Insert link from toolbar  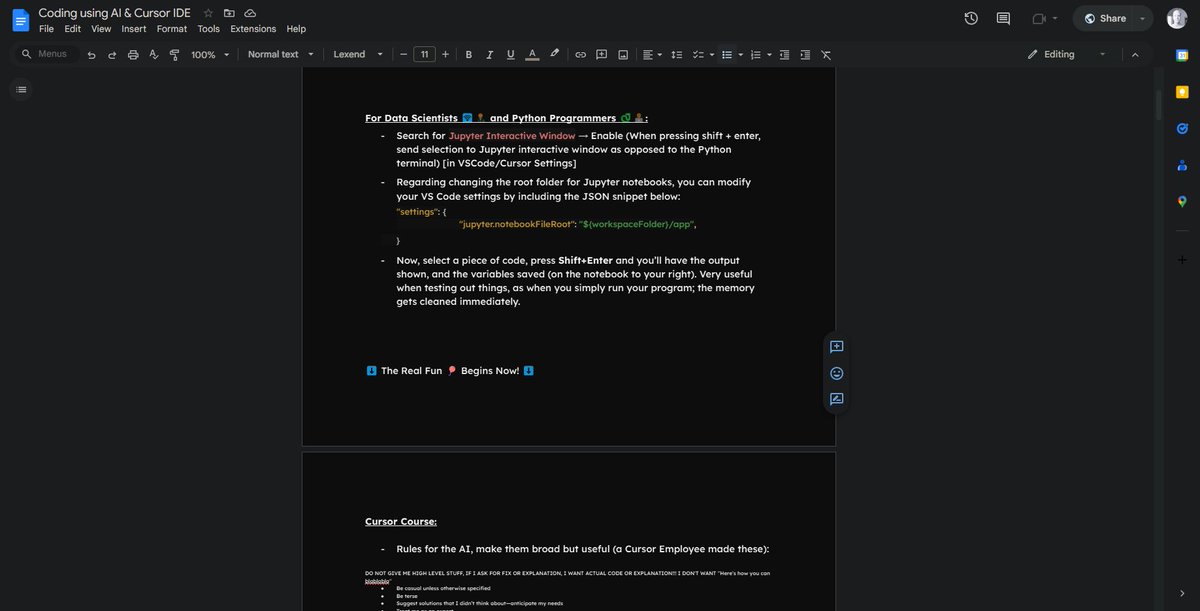click(580, 54)
